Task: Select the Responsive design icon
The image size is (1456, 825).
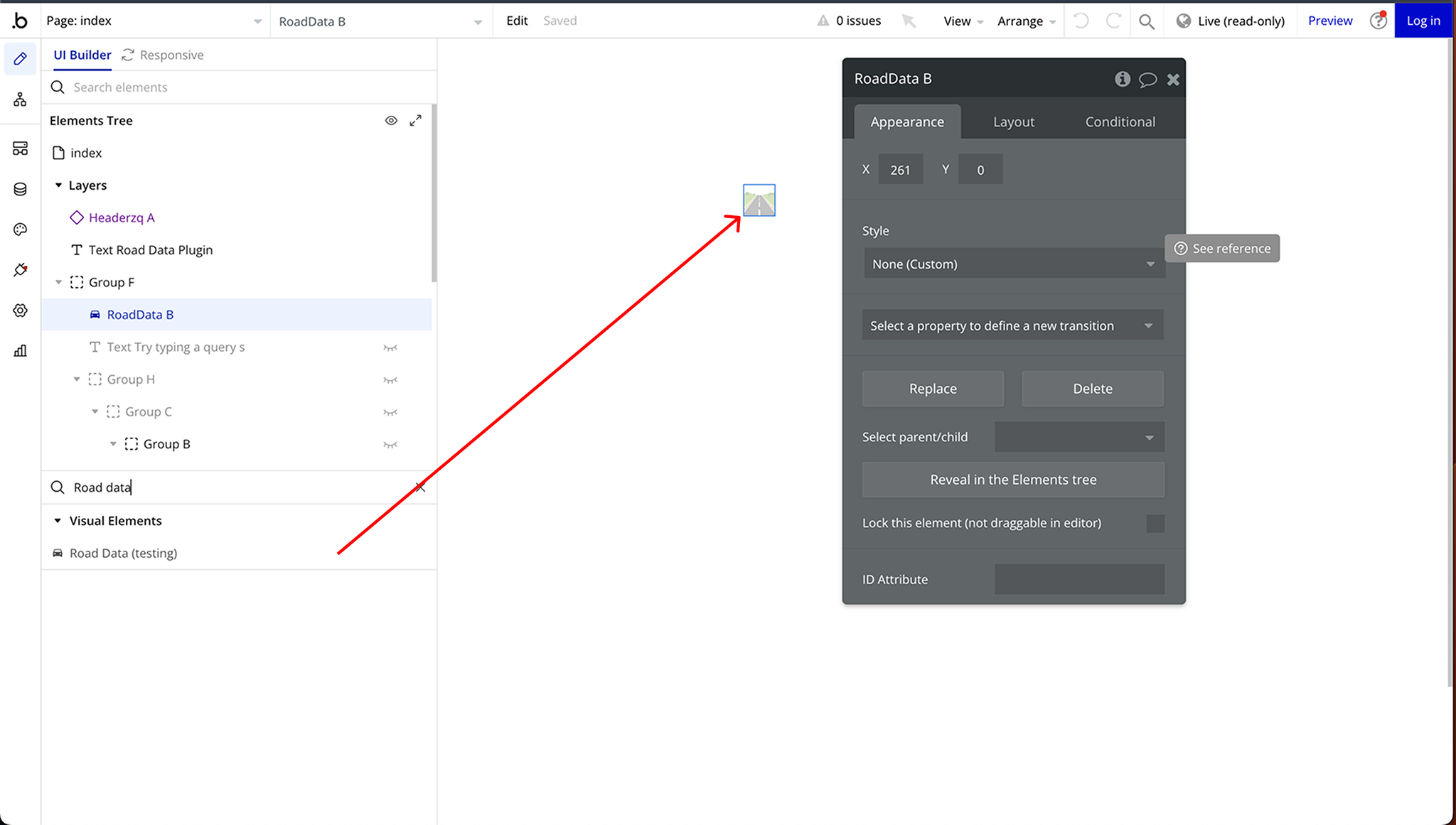Action: (127, 55)
